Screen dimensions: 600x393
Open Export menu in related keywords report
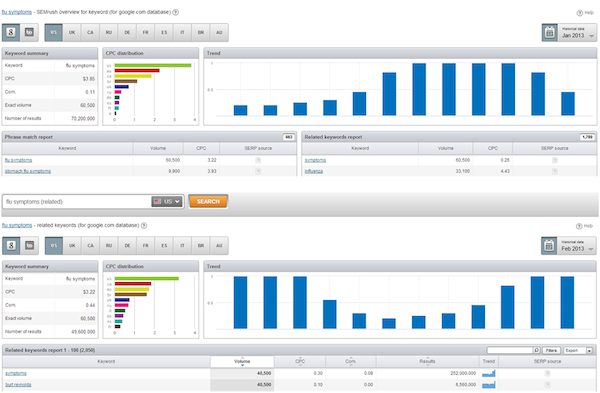pyautogui.click(x=578, y=350)
